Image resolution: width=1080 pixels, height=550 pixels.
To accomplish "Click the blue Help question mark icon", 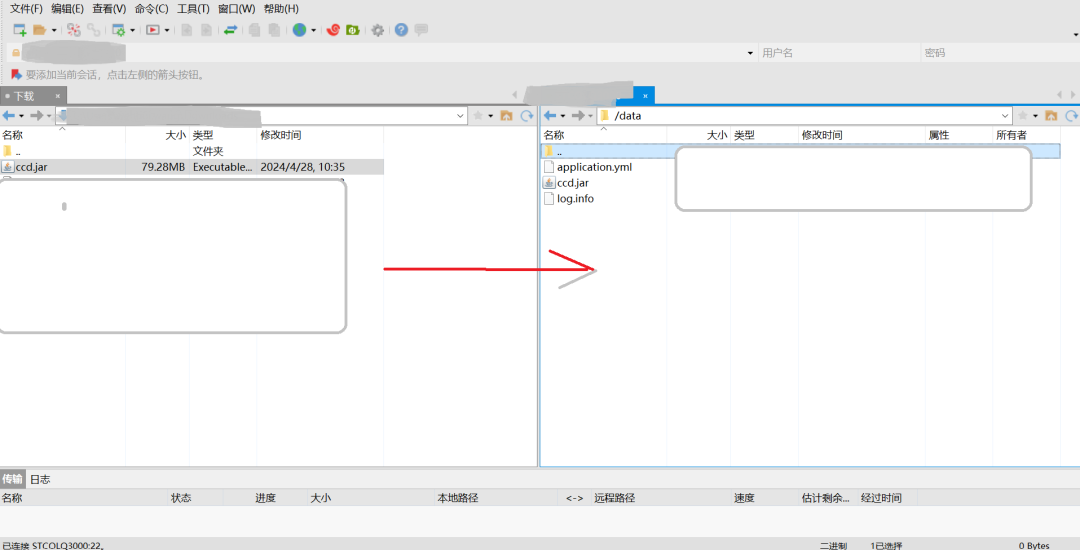I will point(401,30).
